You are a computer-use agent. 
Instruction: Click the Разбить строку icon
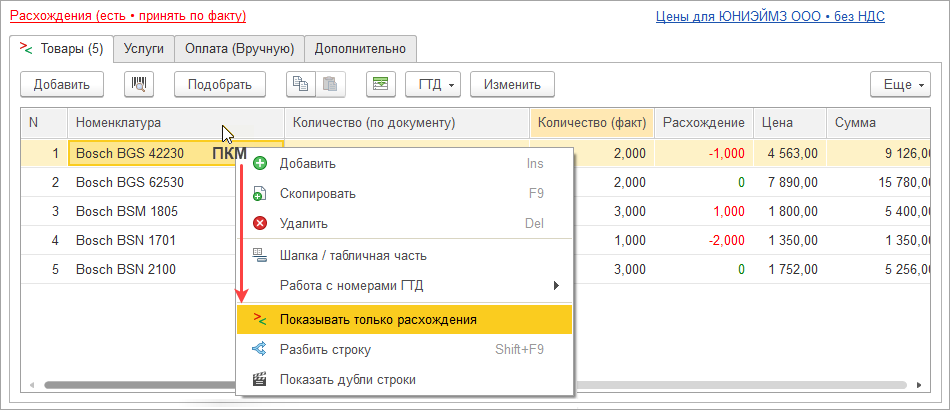pos(260,350)
